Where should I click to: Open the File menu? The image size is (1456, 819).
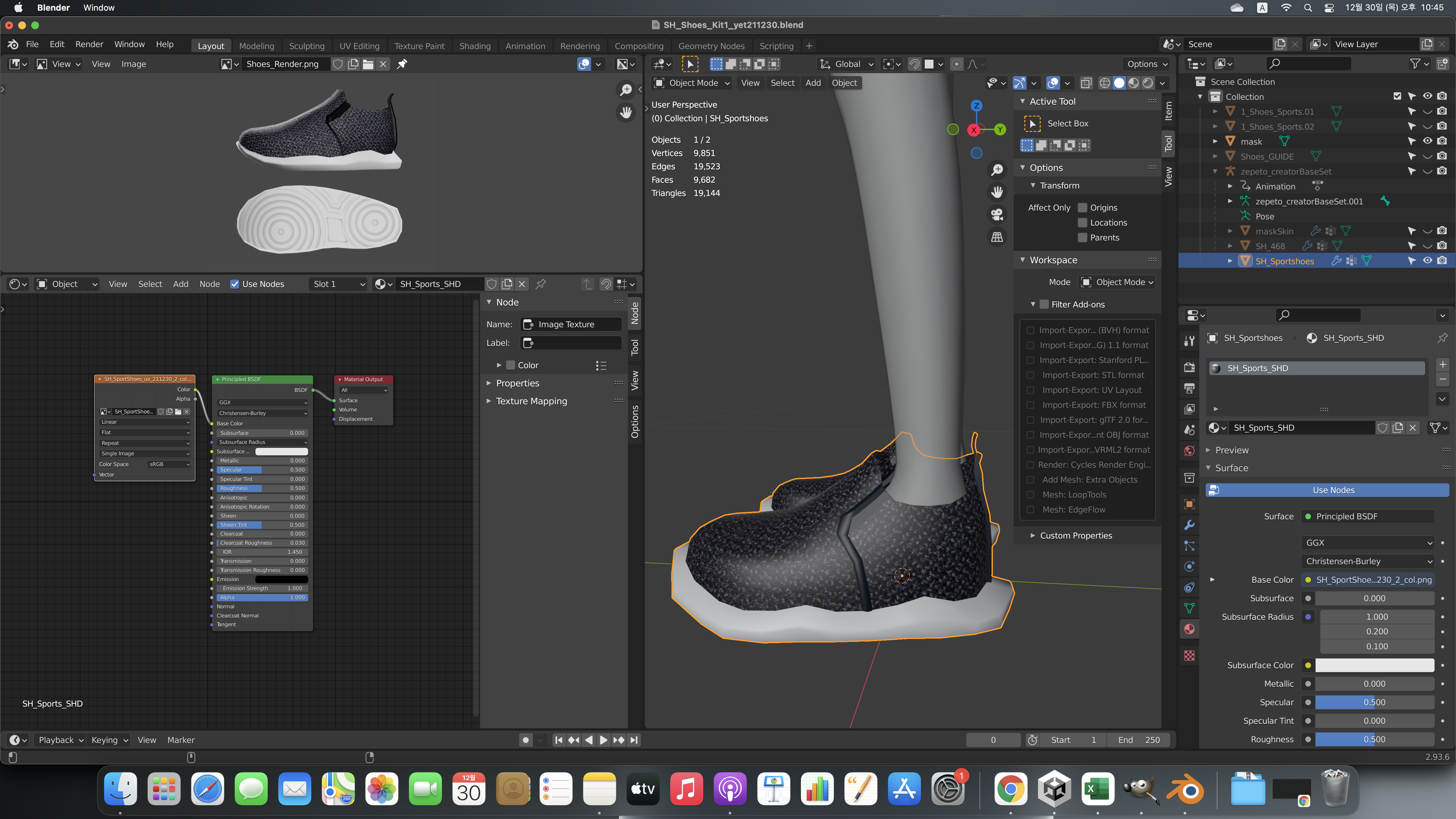(x=32, y=44)
